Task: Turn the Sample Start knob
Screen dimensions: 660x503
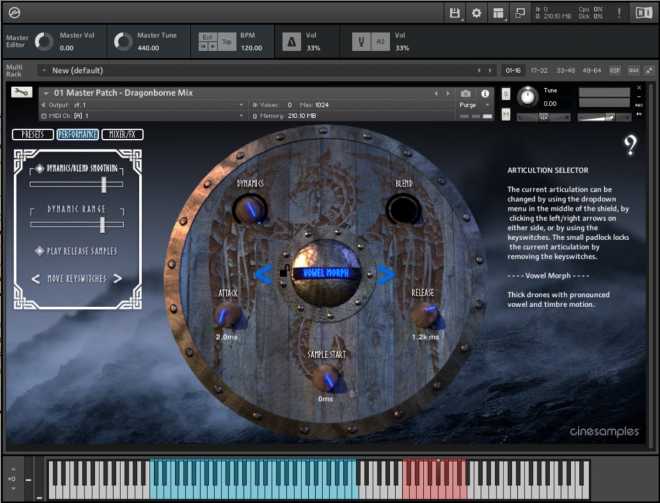Action: coord(326,378)
